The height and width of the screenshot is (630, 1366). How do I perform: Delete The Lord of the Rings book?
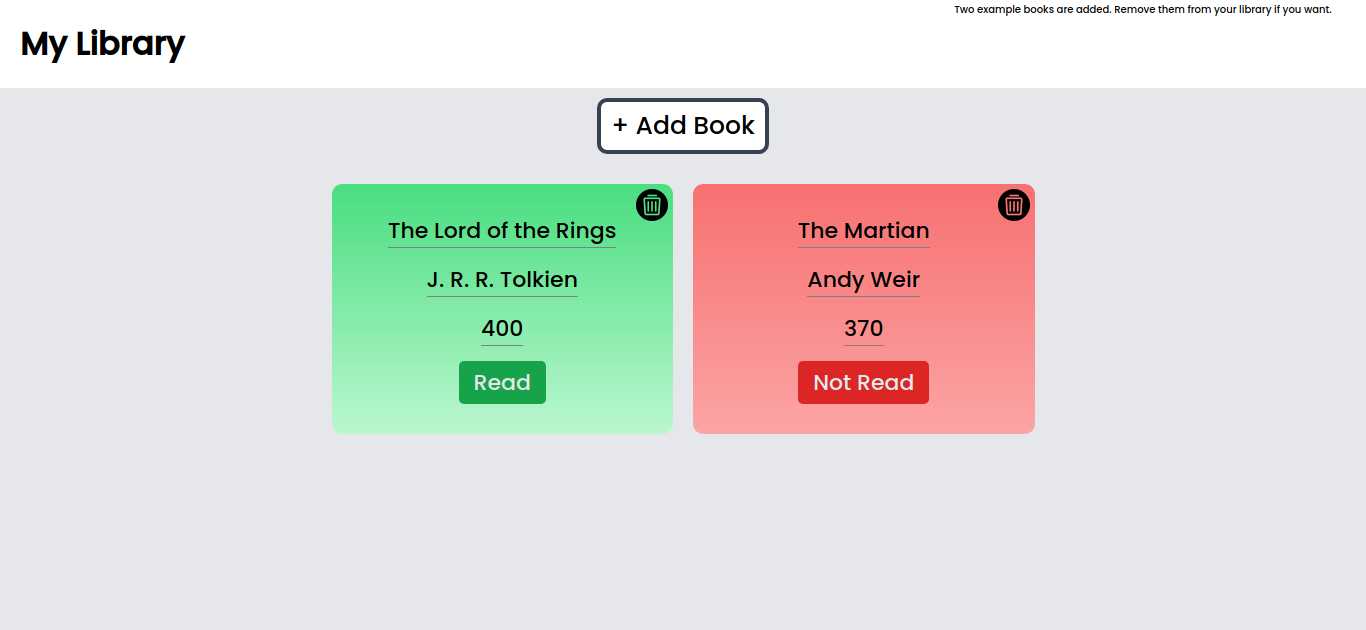tap(652, 205)
